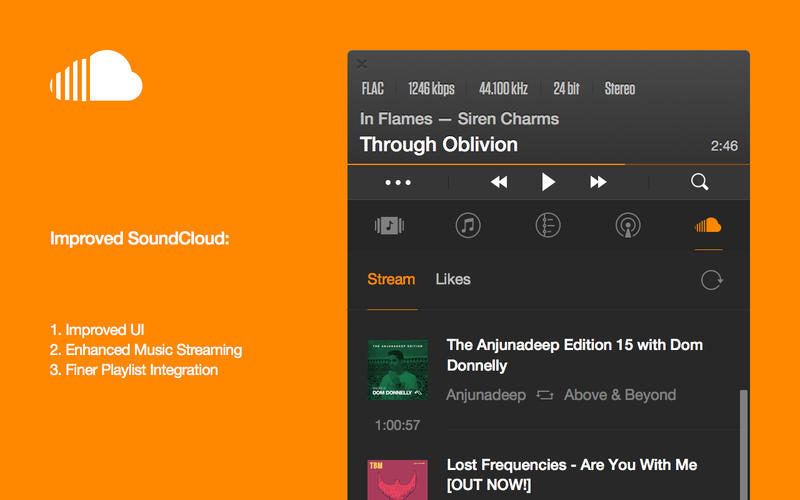Skip back with the rewind button
Image resolution: width=800 pixels, height=500 pixels.
[499, 182]
